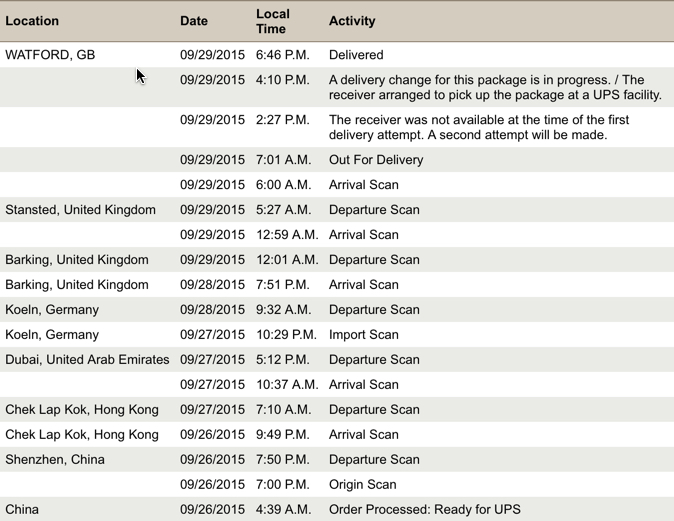Screen dimensions: 674x521
Task: Click Order Processed: Ready for UPS entry
Action: [x=425, y=509]
